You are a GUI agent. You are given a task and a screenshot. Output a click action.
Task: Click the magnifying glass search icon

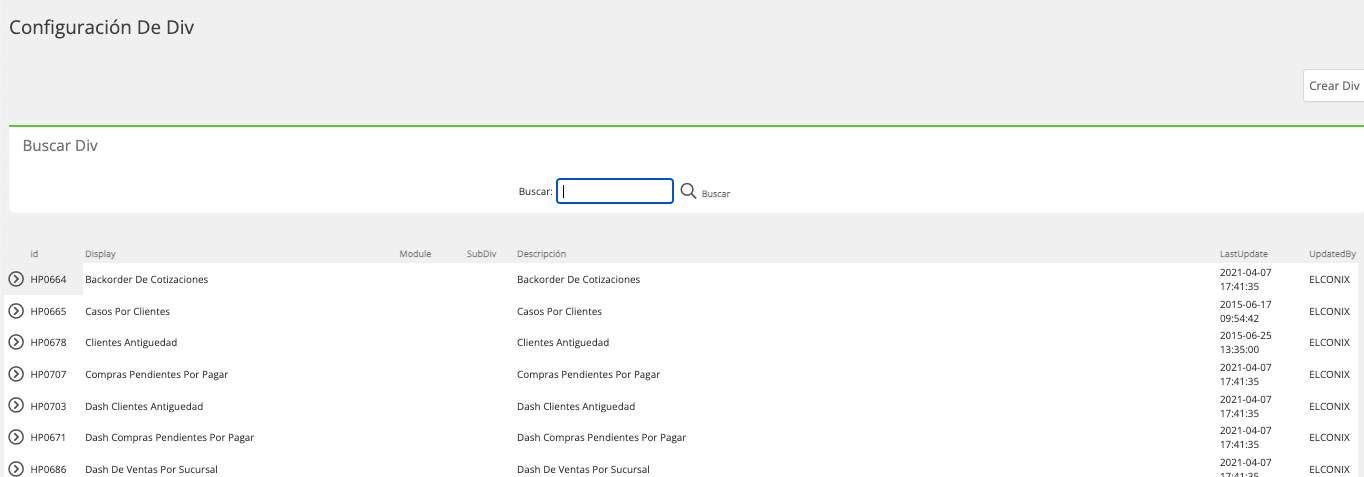[688, 191]
